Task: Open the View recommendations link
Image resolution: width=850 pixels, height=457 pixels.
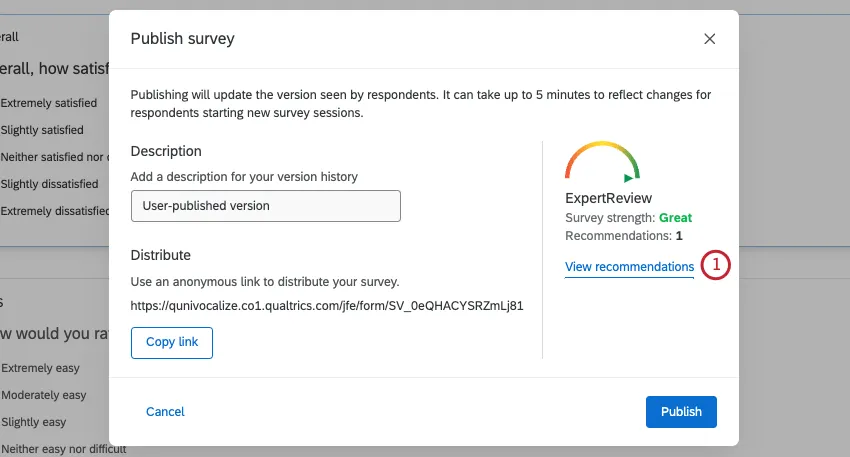Action: [x=629, y=267]
